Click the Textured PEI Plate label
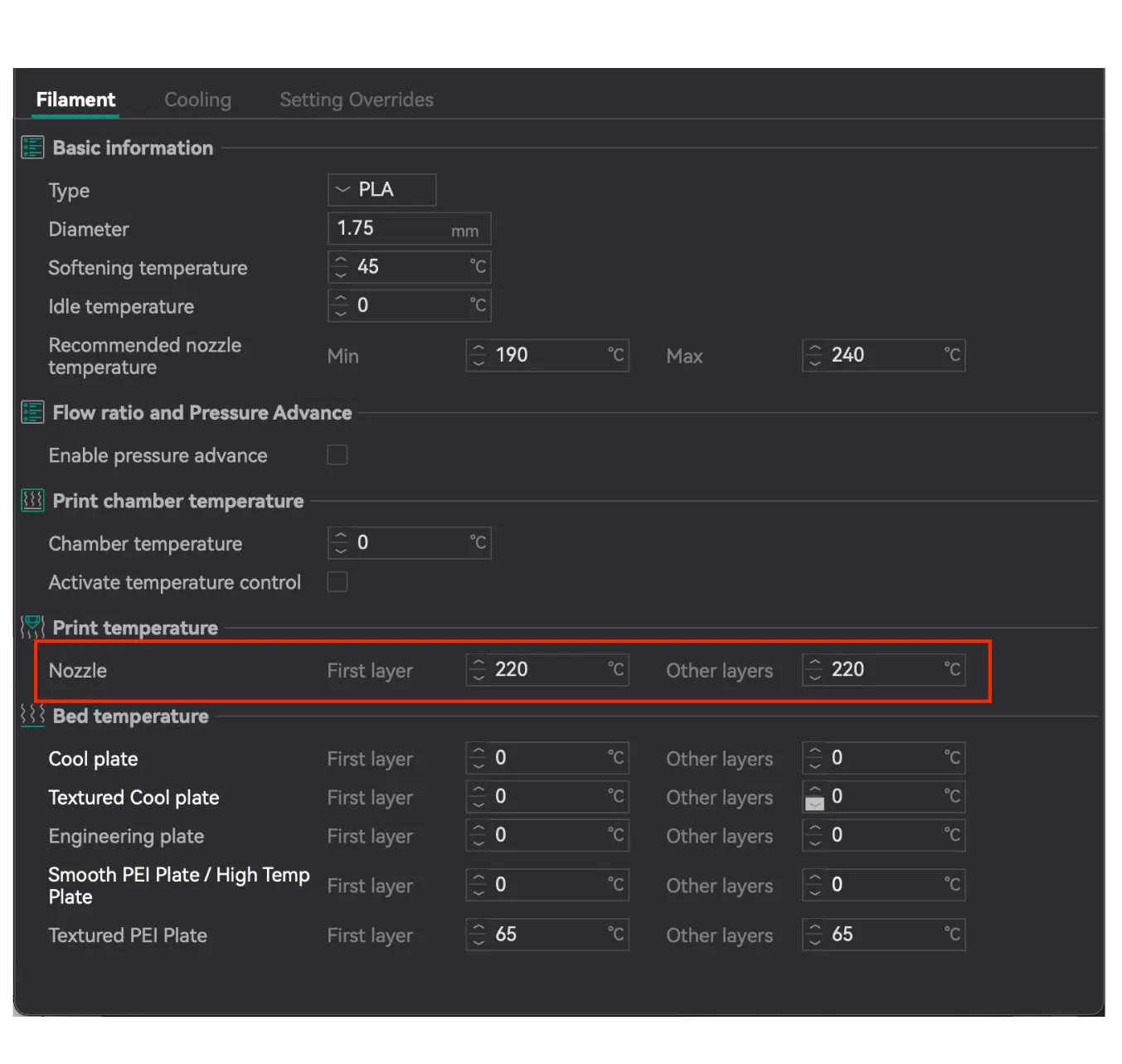Image resolution: width=1122 pixels, height=1064 pixels. coord(128,935)
